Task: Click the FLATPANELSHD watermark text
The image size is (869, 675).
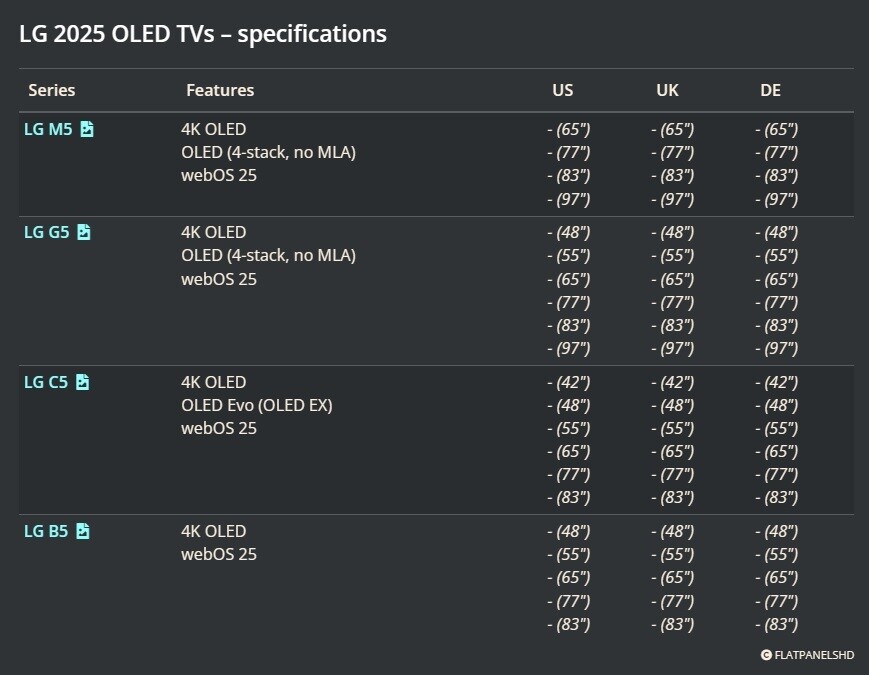Action: click(814, 656)
